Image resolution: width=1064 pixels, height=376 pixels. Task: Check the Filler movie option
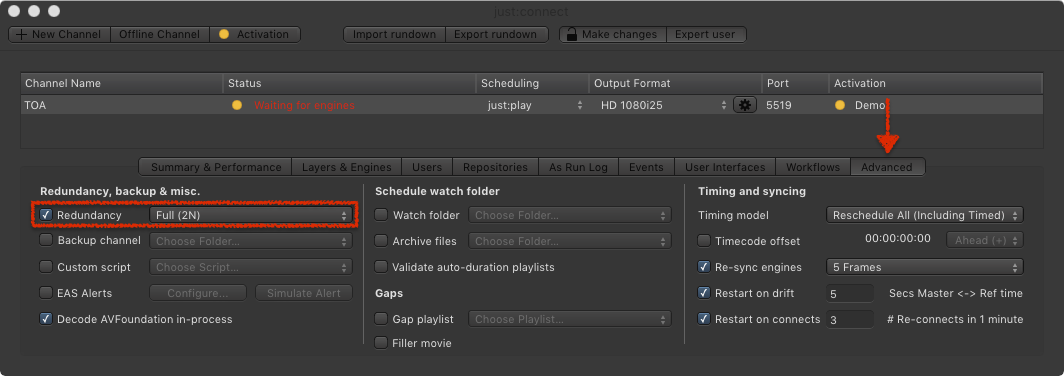click(x=381, y=343)
